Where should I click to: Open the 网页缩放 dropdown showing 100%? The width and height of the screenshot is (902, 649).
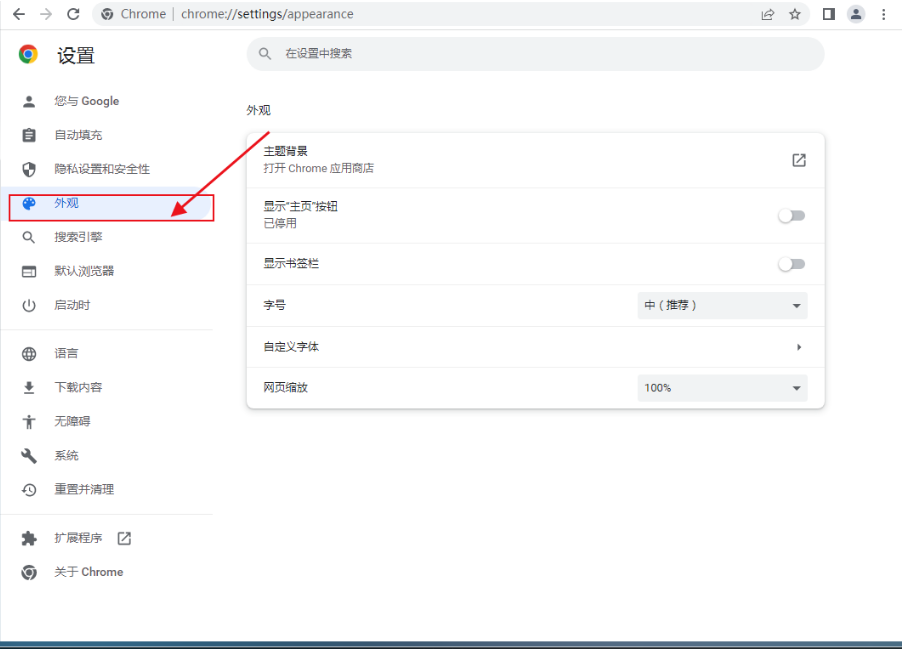pos(723,388)
